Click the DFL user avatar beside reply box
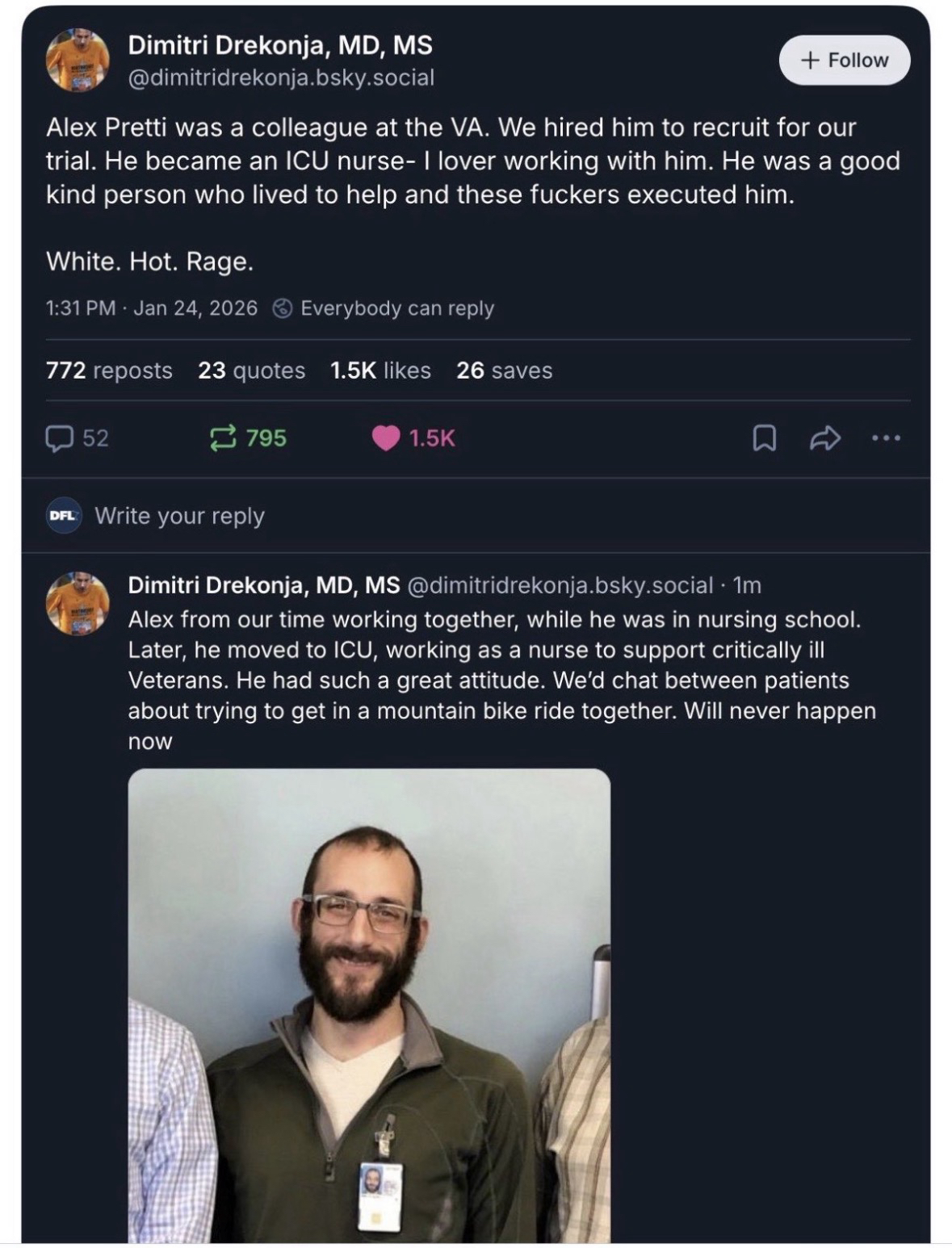Image resolution: width=952 pixels, height=1248 pixels. tap(63, 515)
